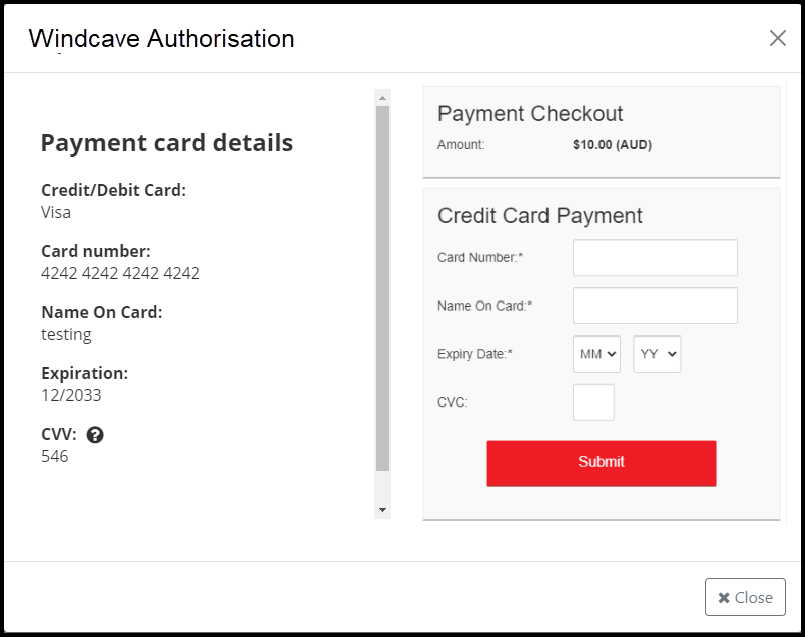
Task: Click the CVV help question mark icon
Action: pyautogui.click(x=95, y=435)
